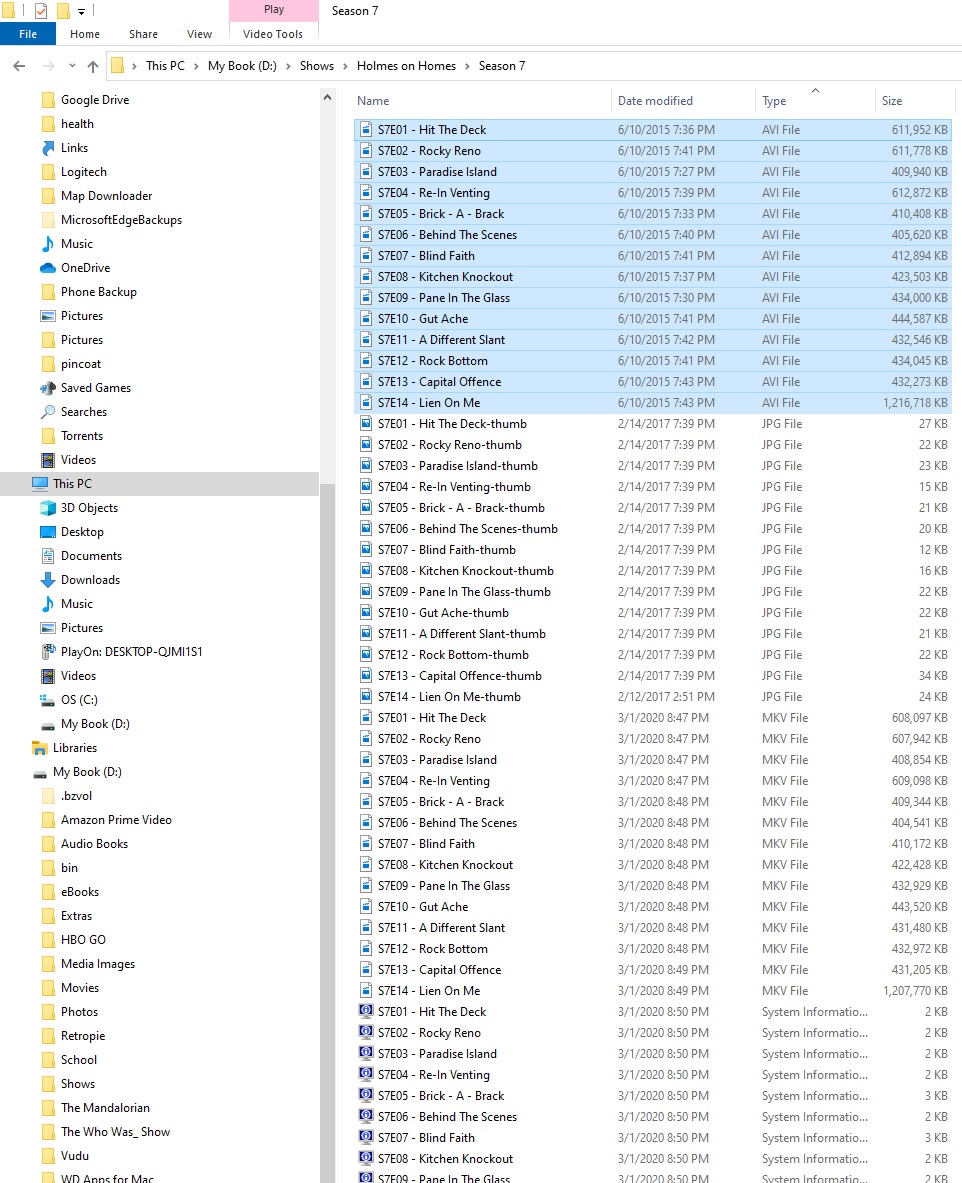Click the Up arrow to go to parent folder
This screenshot has width=962, height=1183.
[92, 66]
